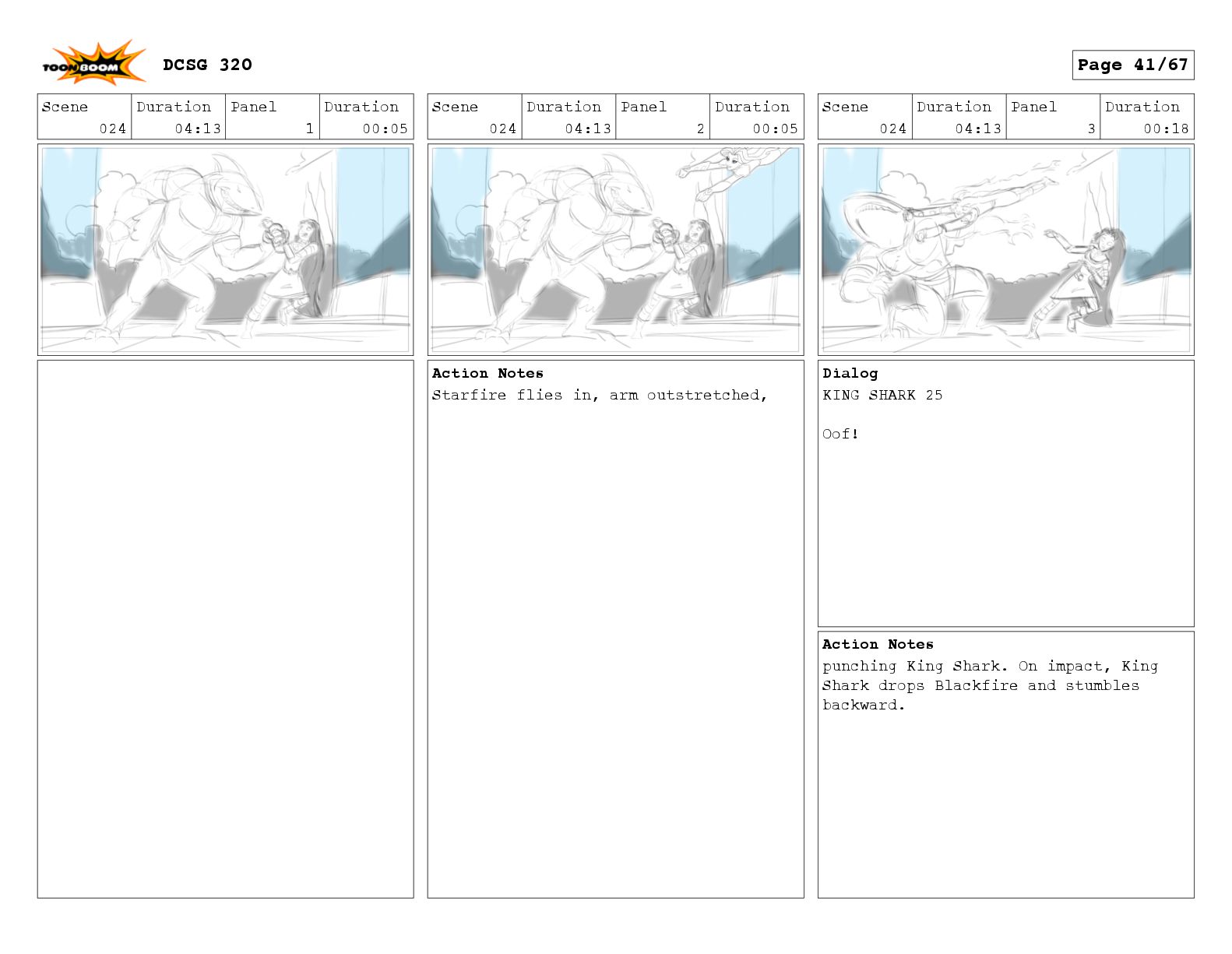Click panel 2 scene duration 04:13
This screenshot has height=954, width=1232.
coord(588,128)
